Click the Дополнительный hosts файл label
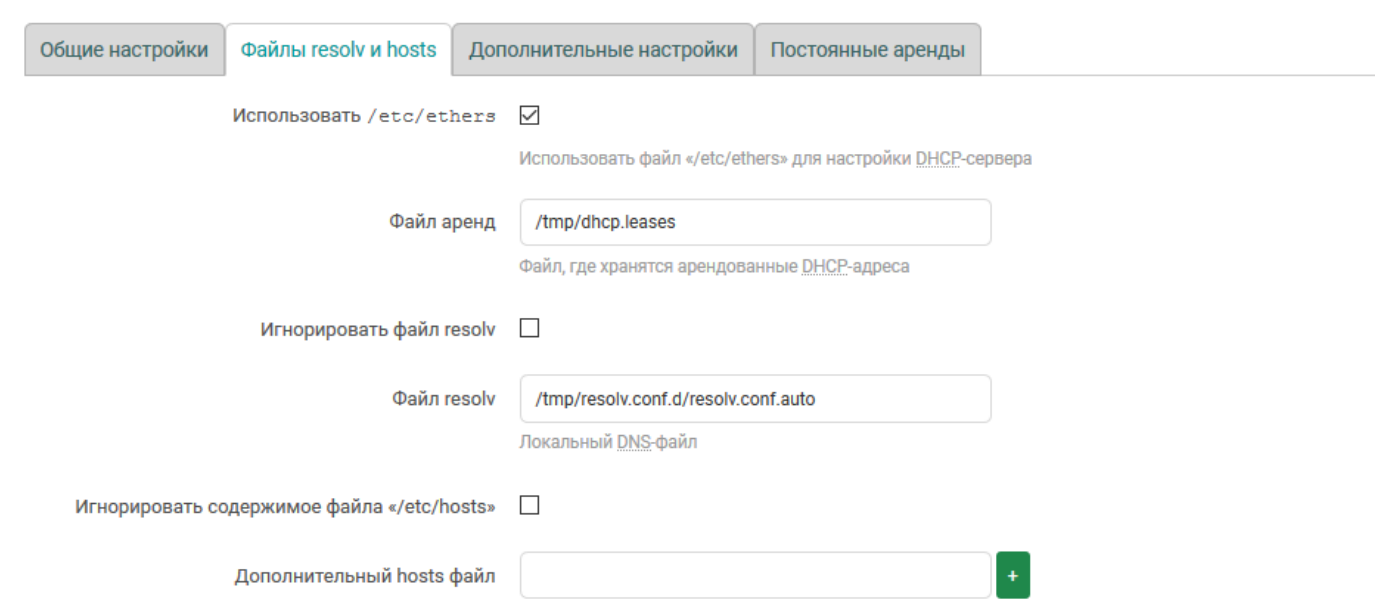1375x610 pixels. tap(365, 576)
